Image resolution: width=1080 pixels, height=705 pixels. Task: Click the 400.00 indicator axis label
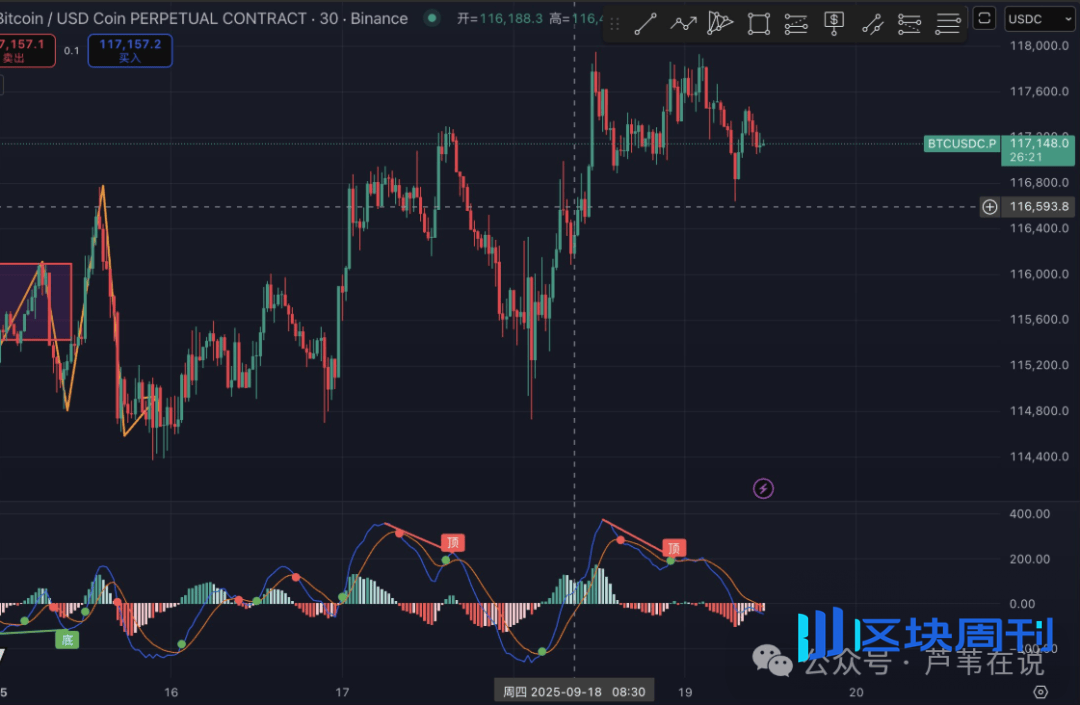point(1030,514)
